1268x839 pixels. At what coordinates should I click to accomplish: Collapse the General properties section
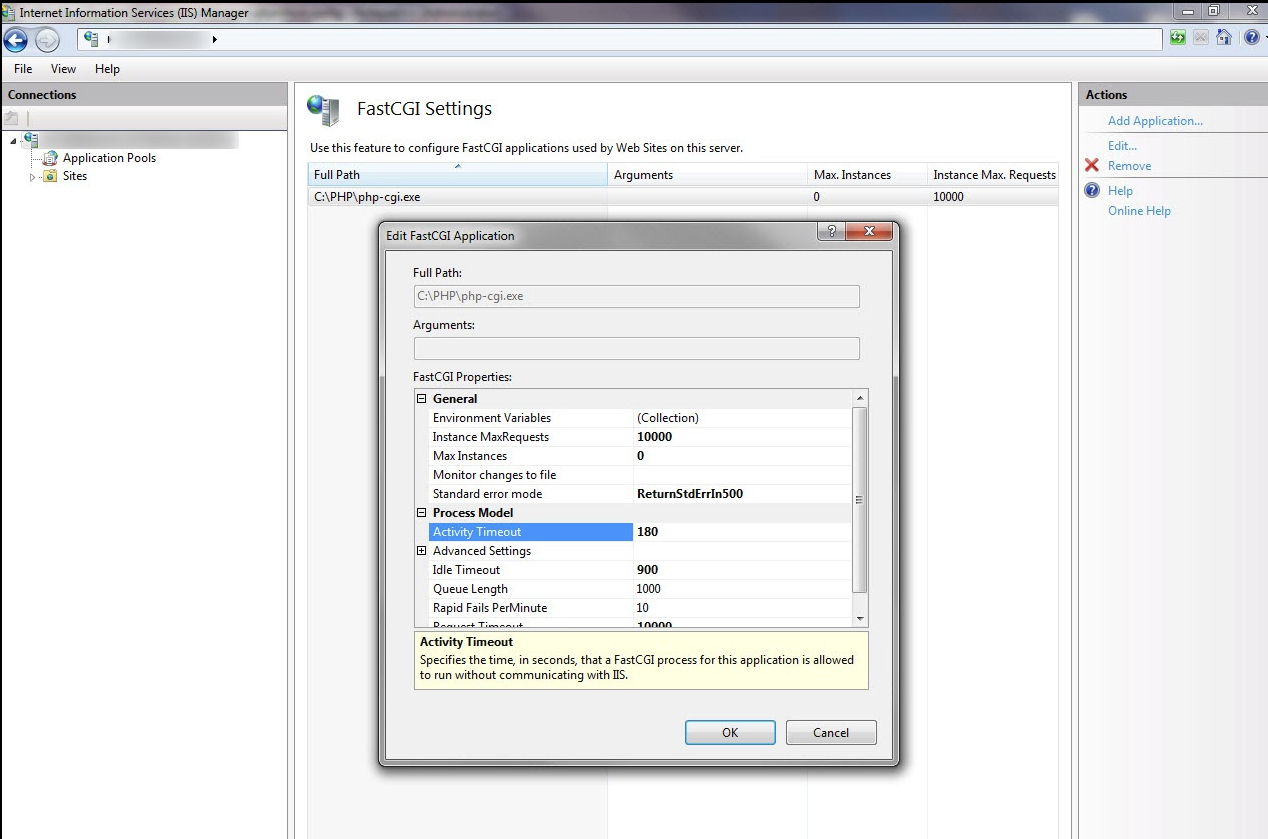point(422,399)
